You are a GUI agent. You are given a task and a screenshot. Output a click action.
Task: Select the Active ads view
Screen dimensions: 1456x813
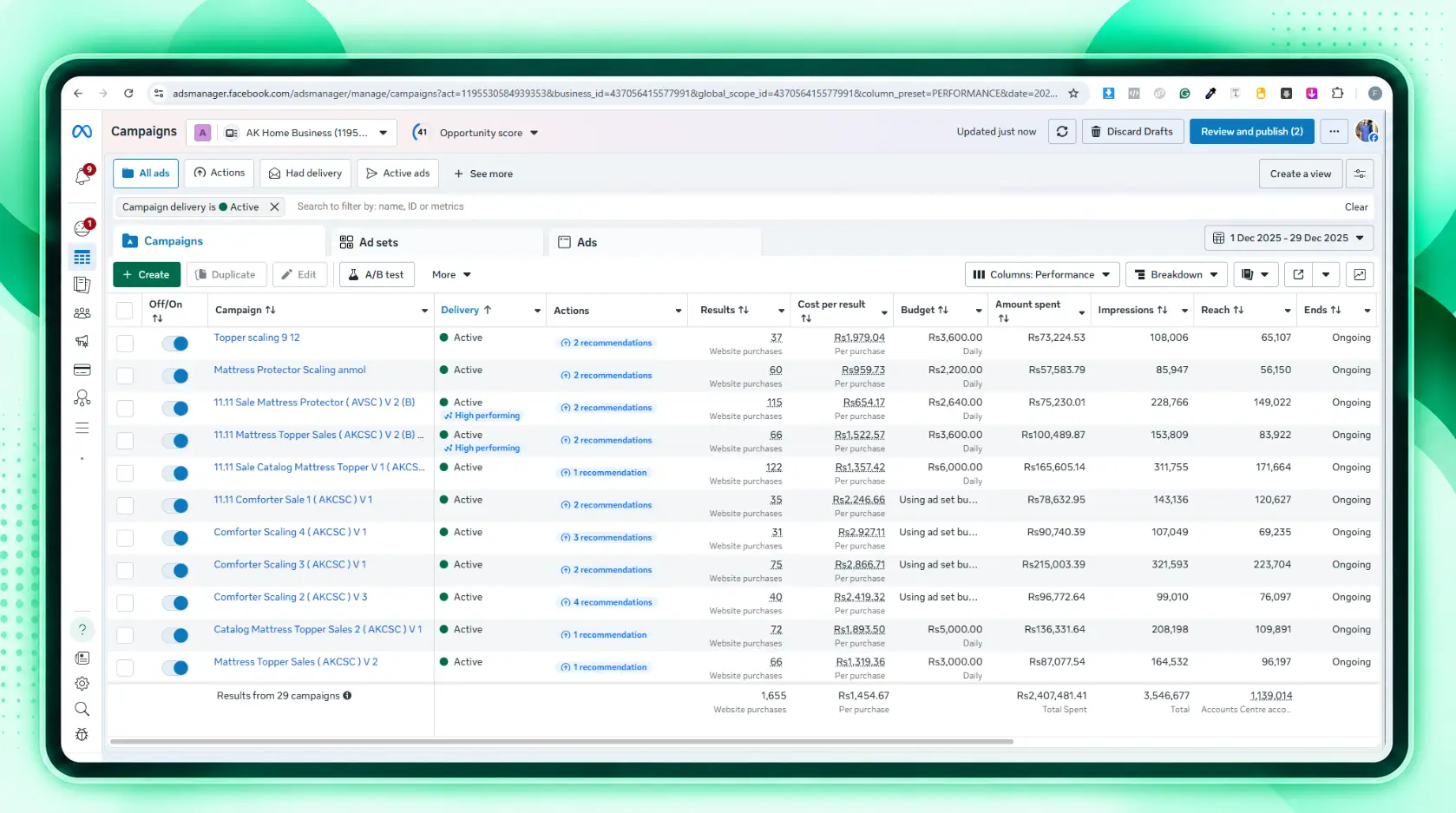[398, 174]
